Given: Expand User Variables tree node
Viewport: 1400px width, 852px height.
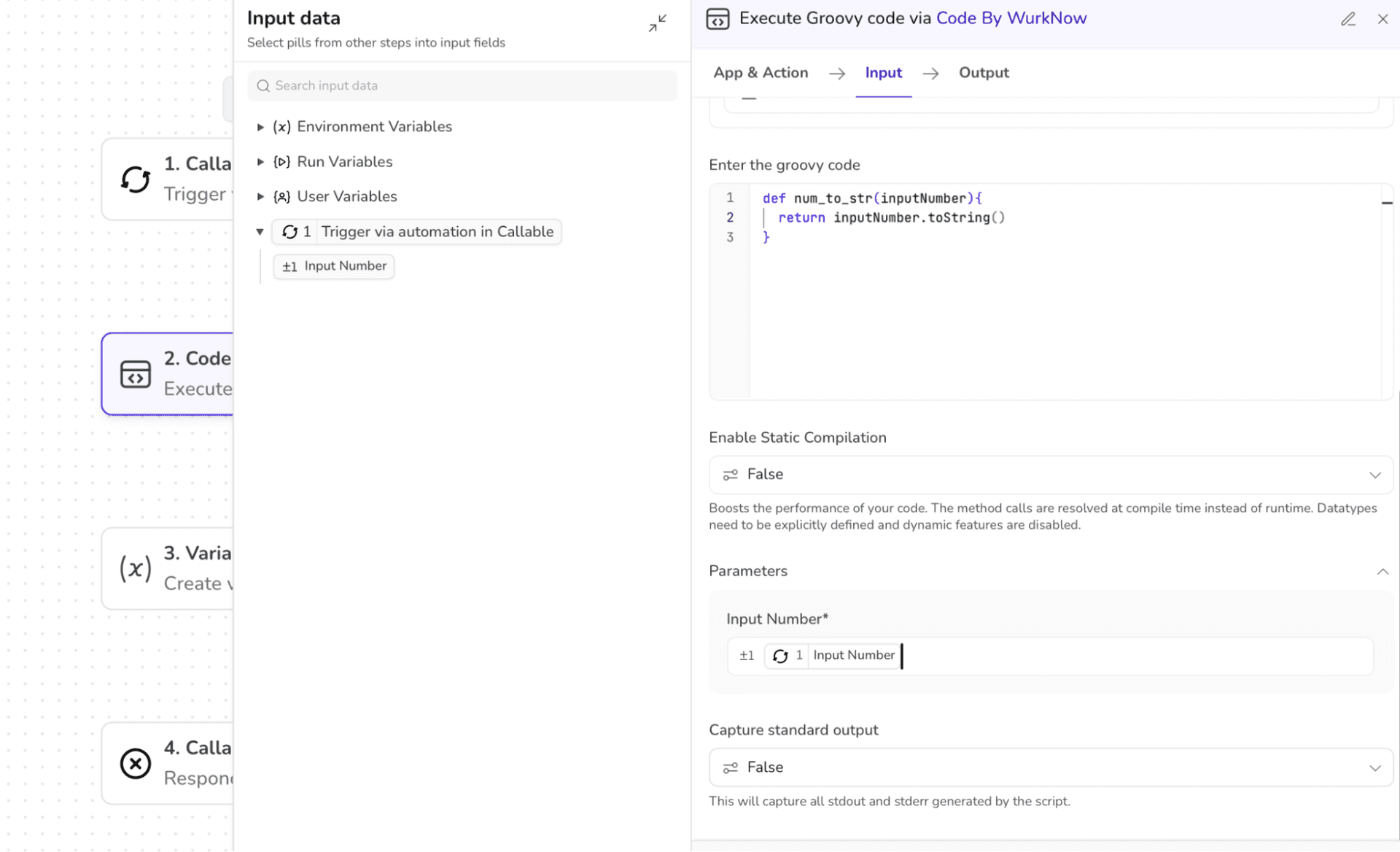Looking at the screenshot, I should (x=260, y=197).
